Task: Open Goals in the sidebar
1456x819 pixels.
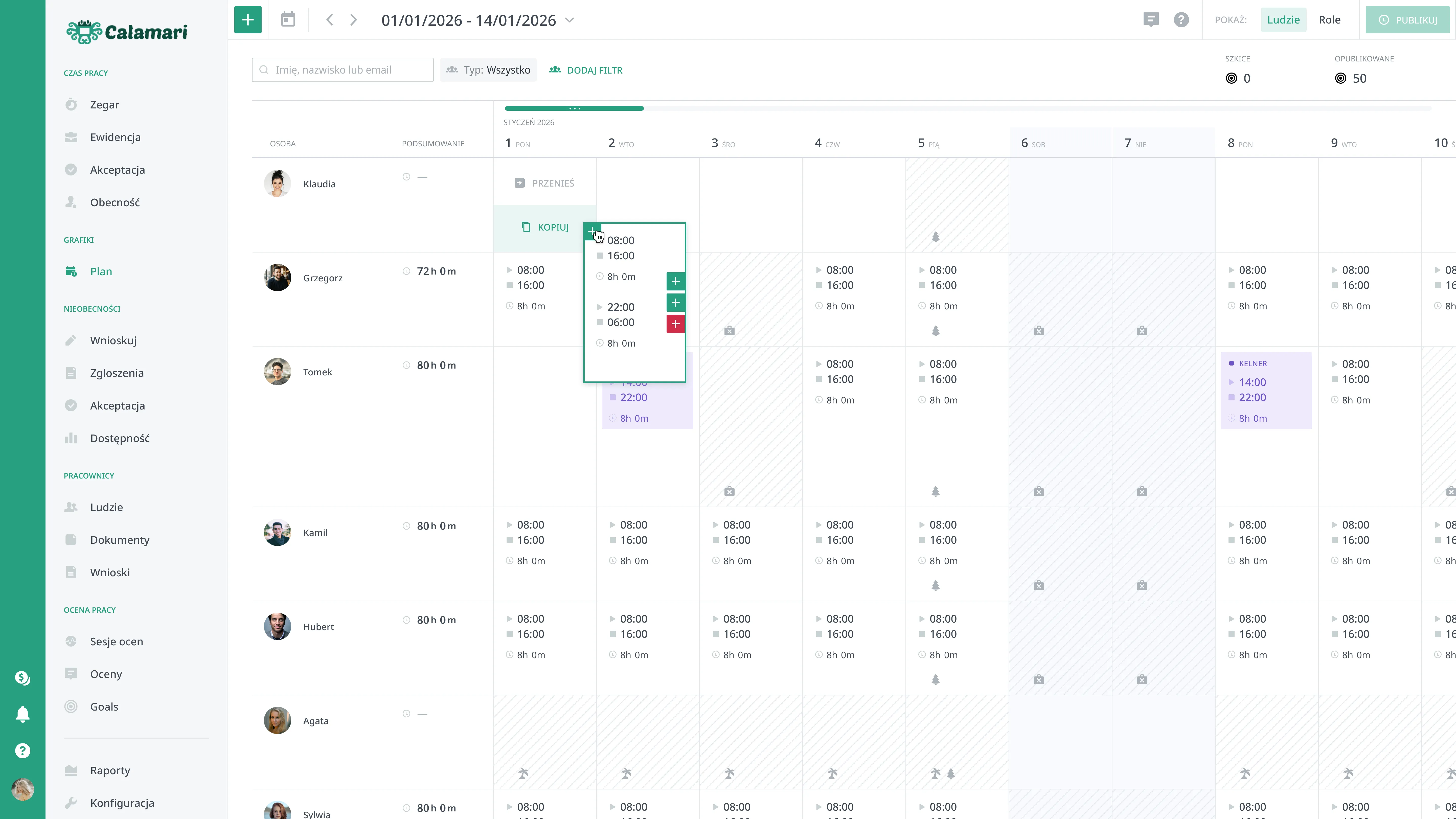Action: pos(104,707)
